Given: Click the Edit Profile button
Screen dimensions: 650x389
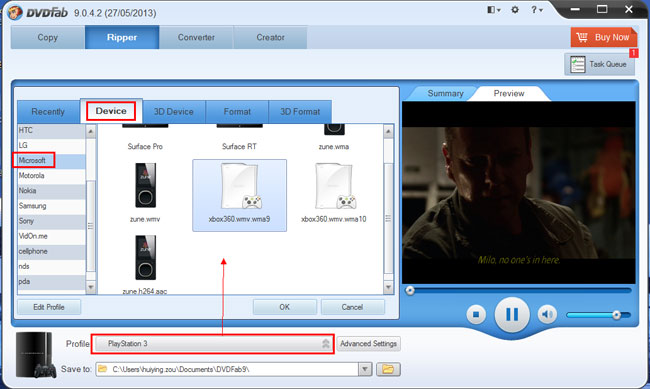Looking at the screenshot, I should click(x=49, y=307).
